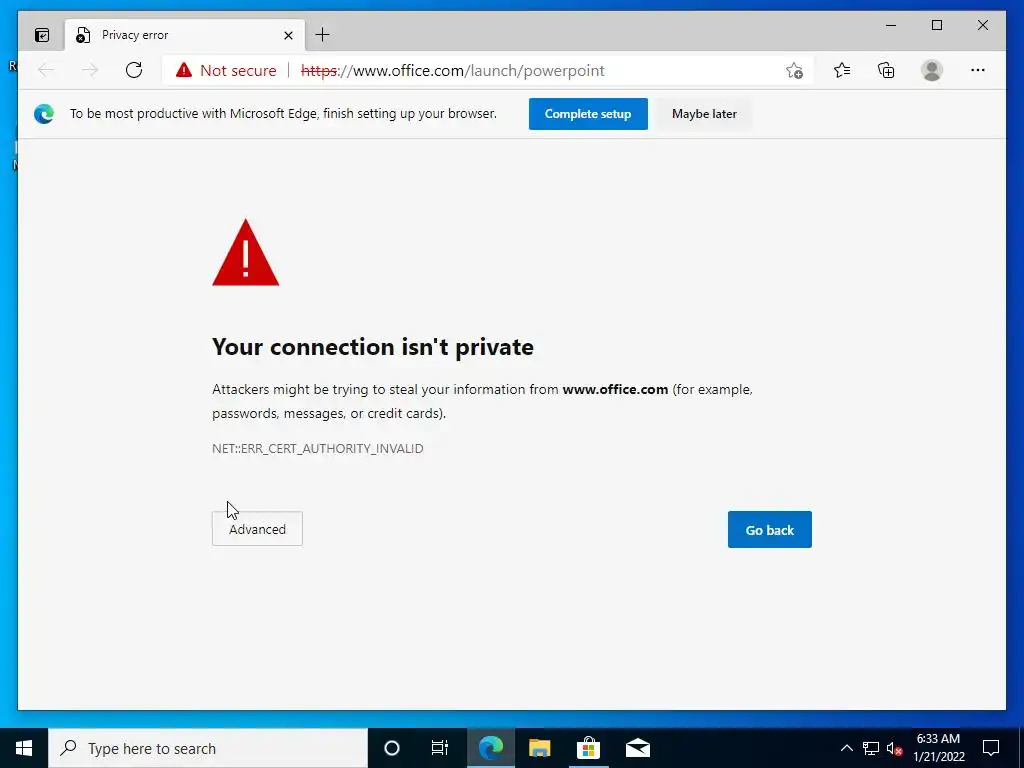Viewport: 1024px width, 768px height.
Task: Open Settings and more ellipsis menu
Action: 978,70
